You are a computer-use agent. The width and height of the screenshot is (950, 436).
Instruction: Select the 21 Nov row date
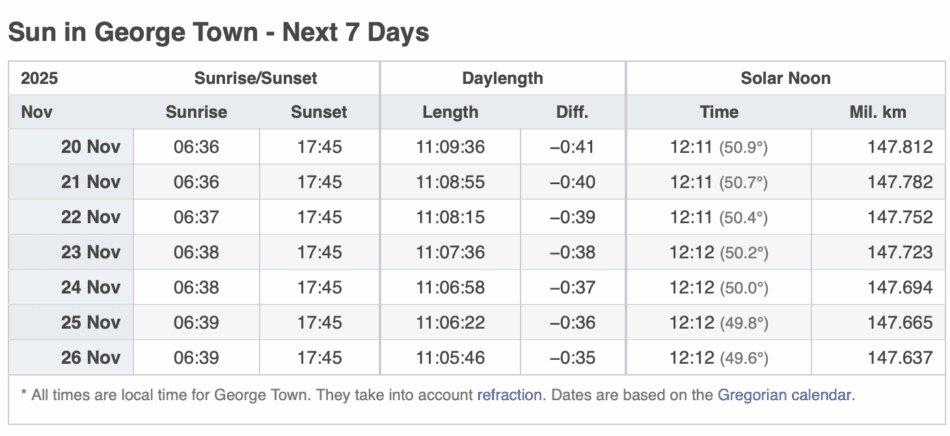[90, 182]
